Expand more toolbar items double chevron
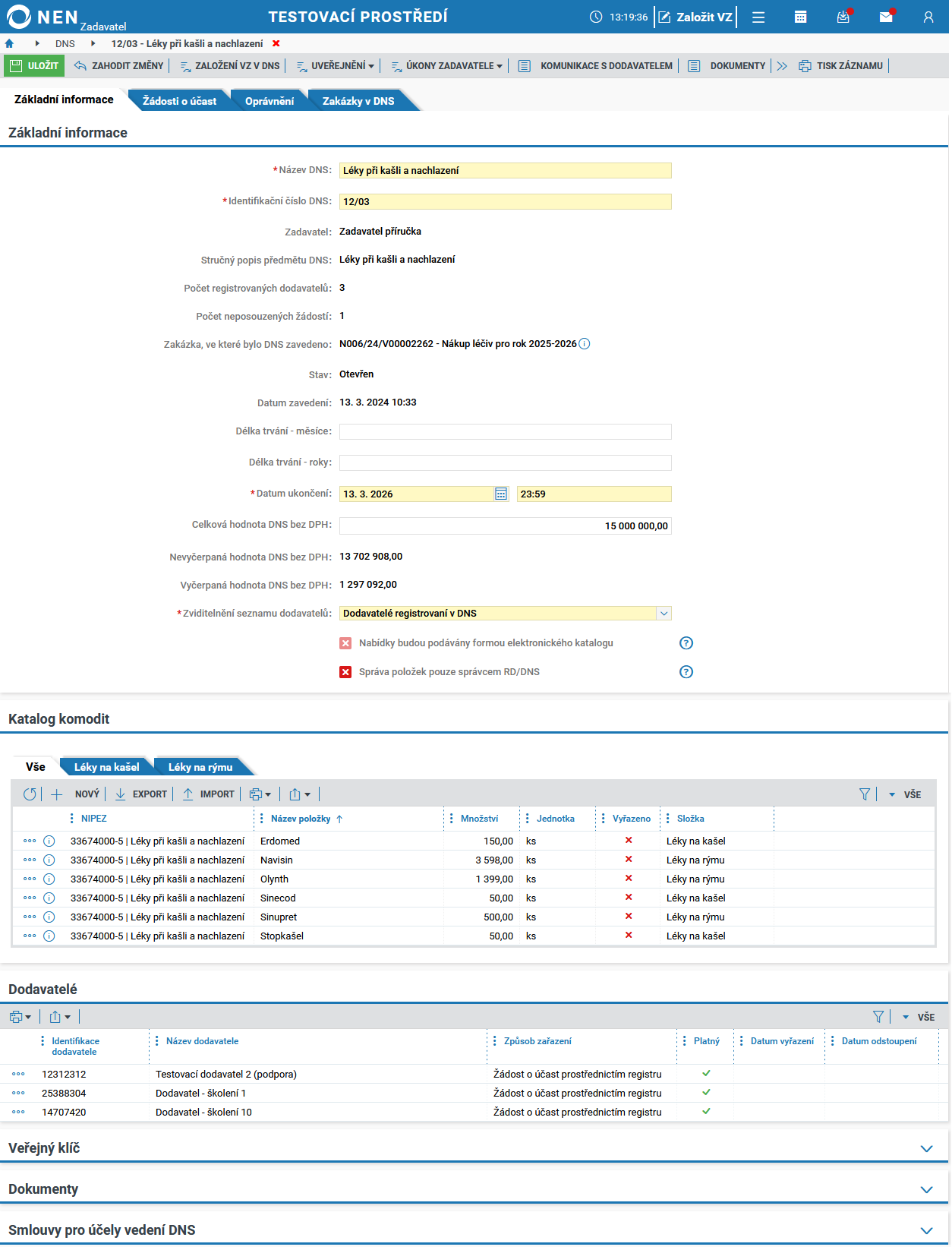This screenshot has height=1250, width=952. click(x=782, y=66)
